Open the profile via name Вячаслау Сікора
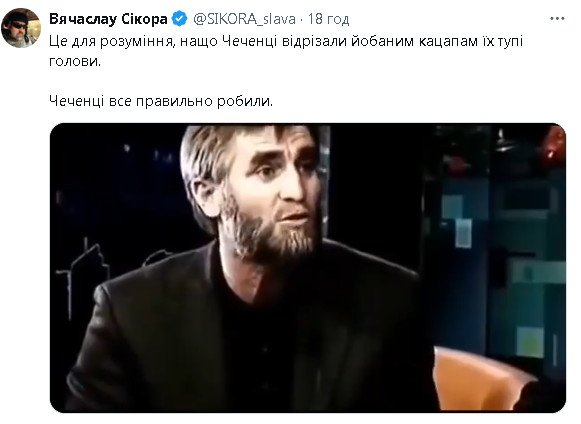Screen dimensions: 581x424 (108, 19)
